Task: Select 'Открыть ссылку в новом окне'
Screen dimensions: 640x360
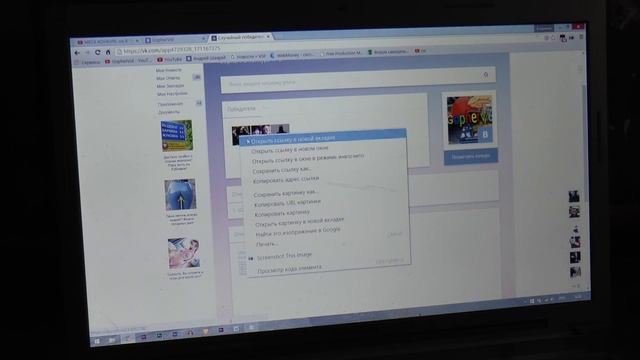Action: (x=289, y=150)
